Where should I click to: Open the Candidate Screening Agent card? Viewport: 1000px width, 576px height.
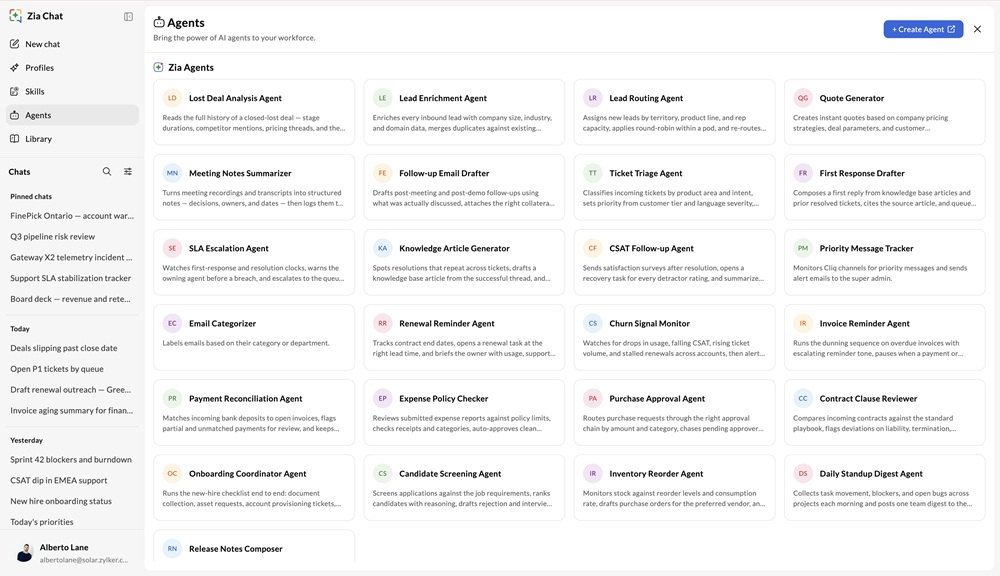(464, 487)
